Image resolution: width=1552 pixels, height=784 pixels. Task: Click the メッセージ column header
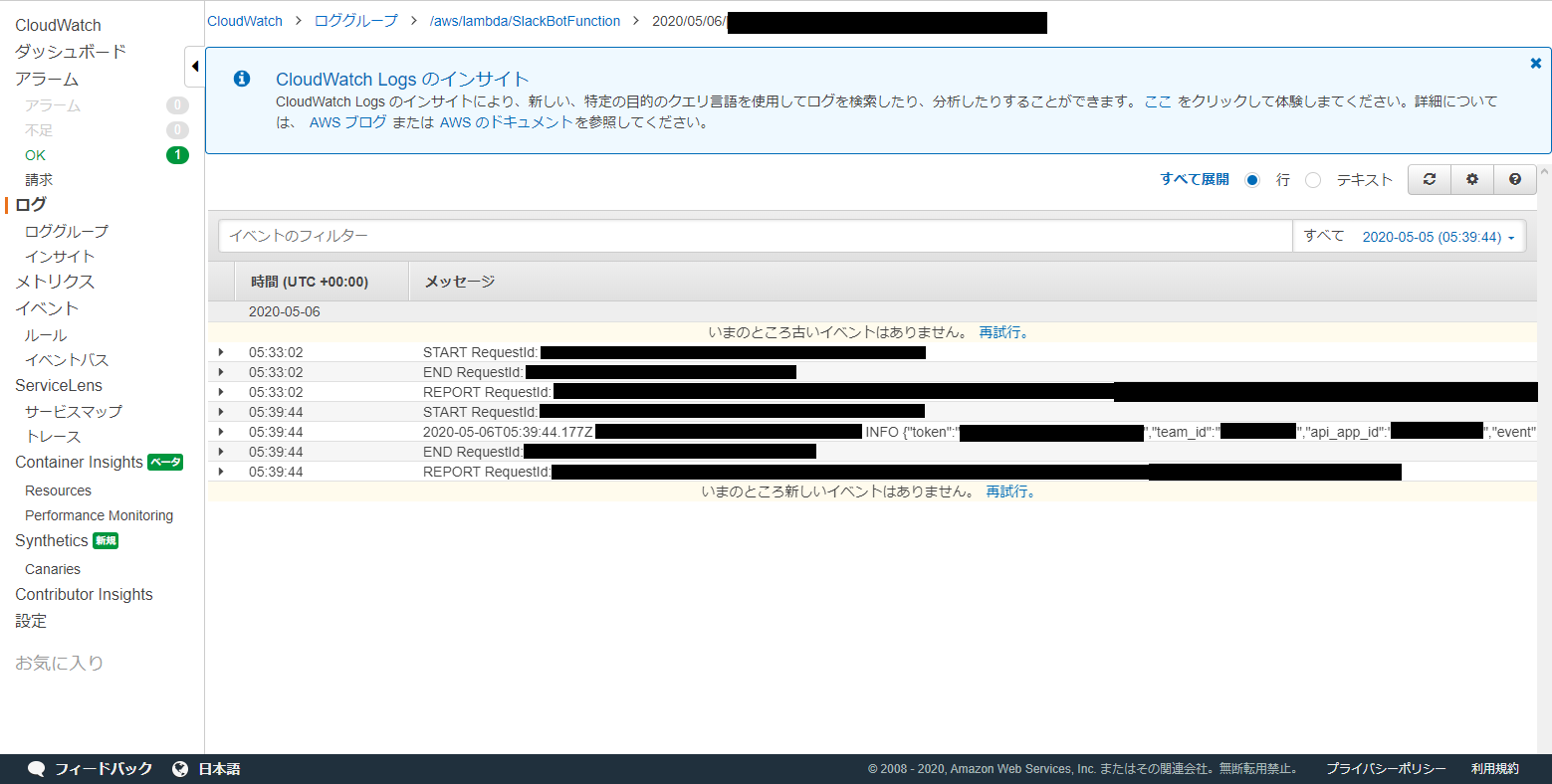[460, 282]
